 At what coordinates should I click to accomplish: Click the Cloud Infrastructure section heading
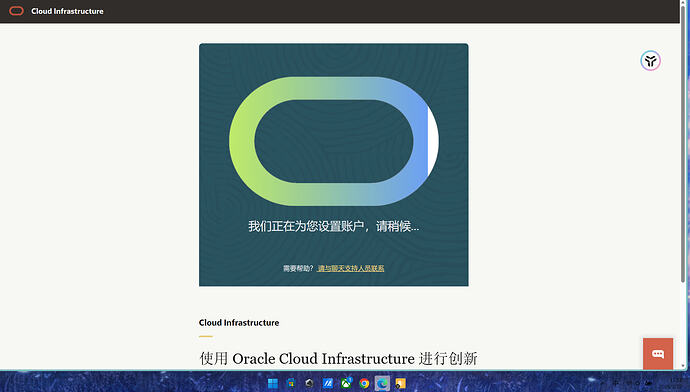(239, 323)
